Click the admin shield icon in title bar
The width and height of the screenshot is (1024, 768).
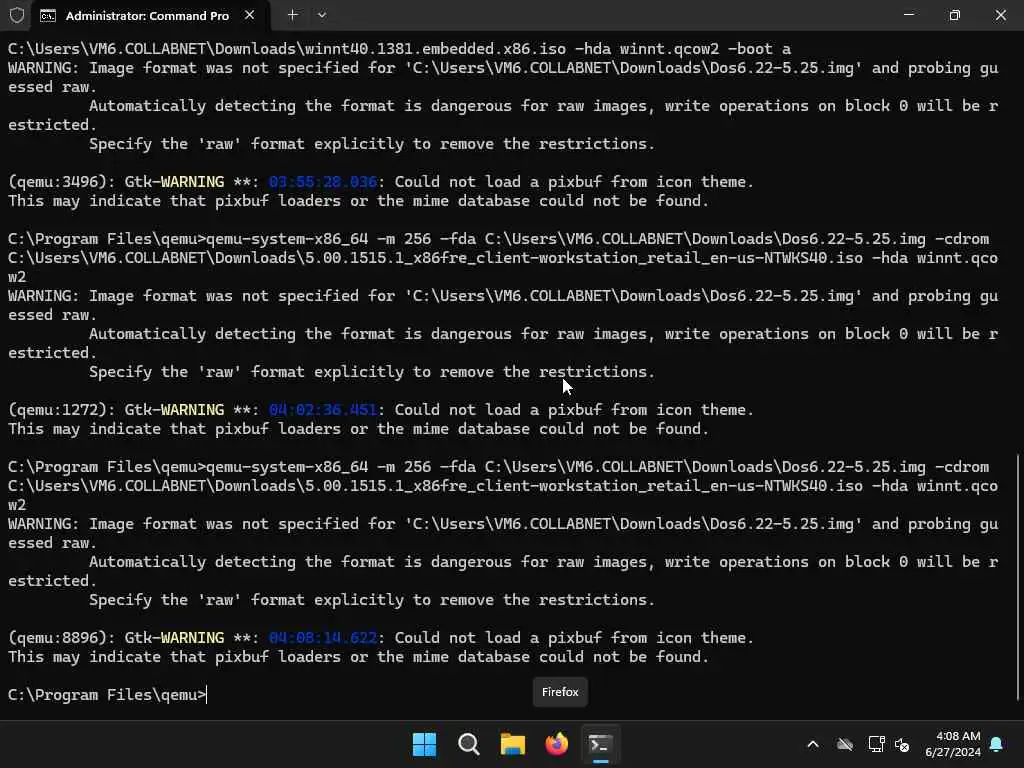[x=17, y=14]
